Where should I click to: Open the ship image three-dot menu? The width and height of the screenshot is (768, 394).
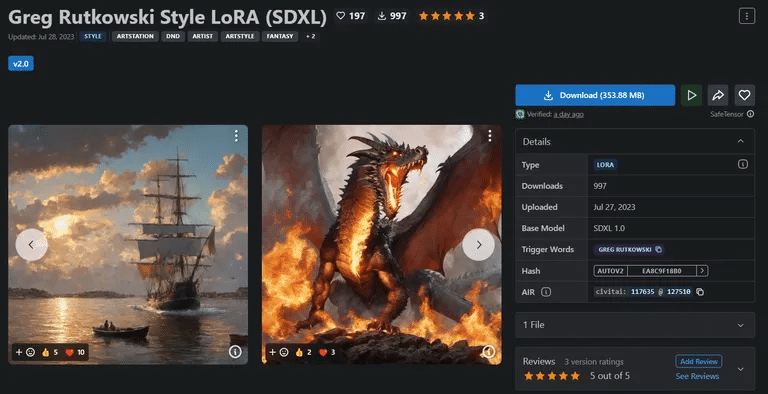click(236, 136)
